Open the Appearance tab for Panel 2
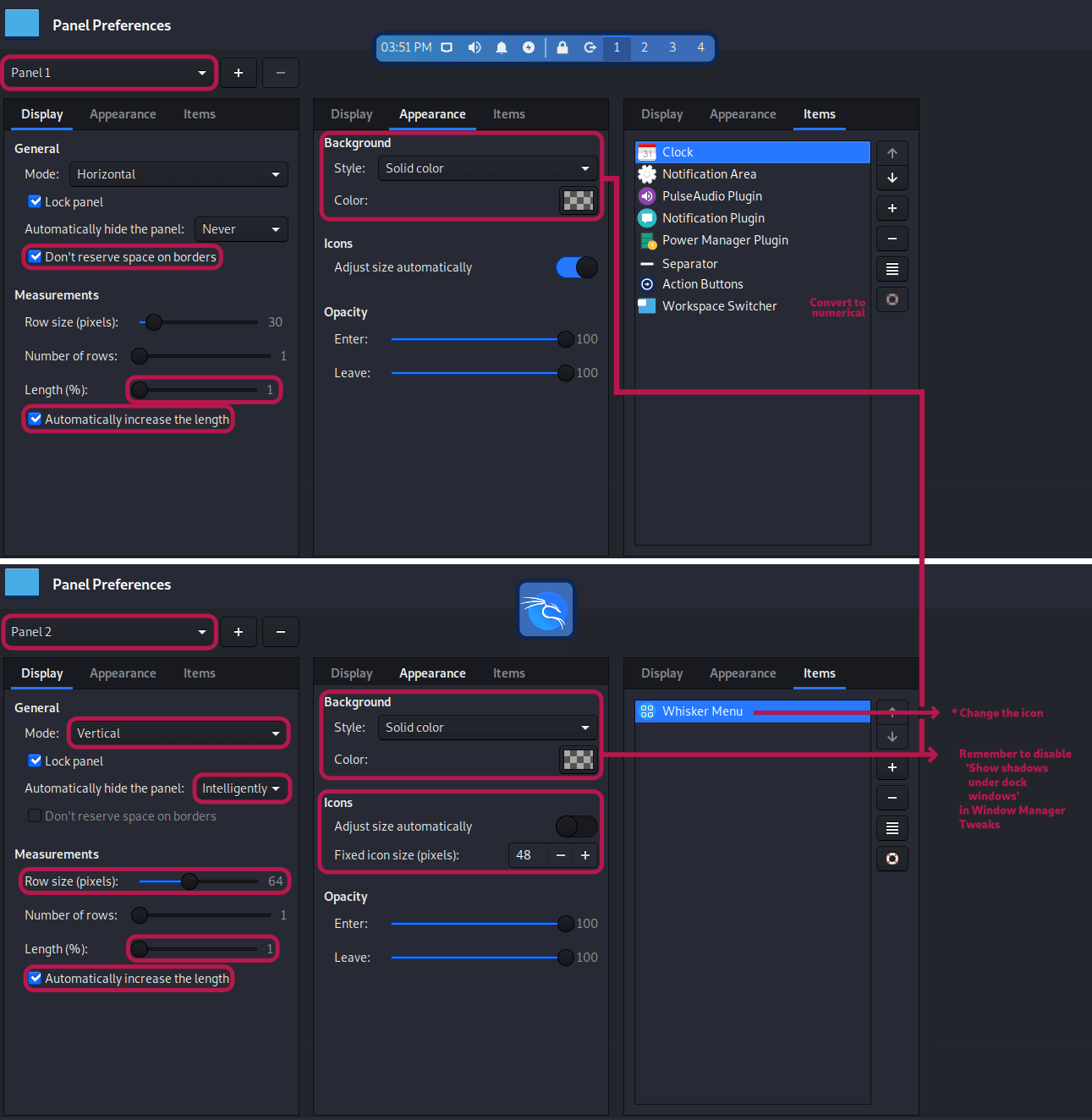 123,673
